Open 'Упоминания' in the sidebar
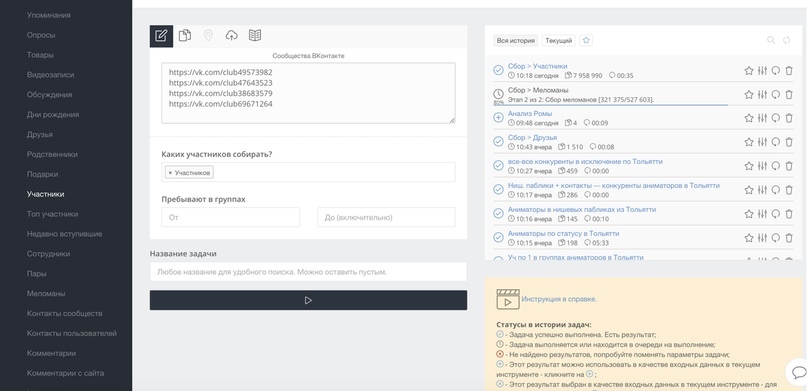 (49, 15)
